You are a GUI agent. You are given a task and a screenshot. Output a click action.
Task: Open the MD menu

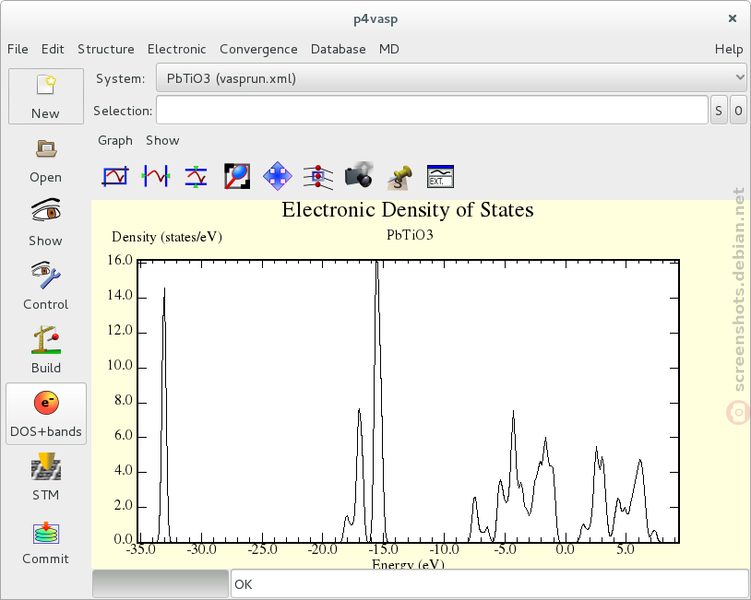point(389,49)
